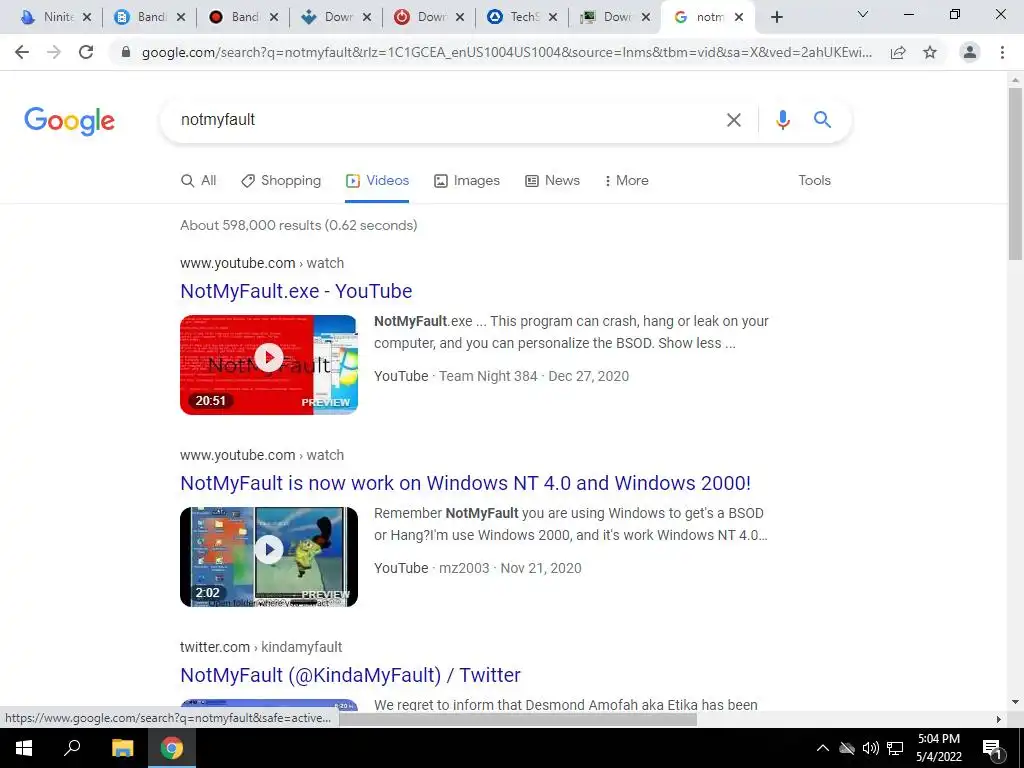Close the TechSmith tab
Viewport: 1024px width, 768px height.
(553, 18)
